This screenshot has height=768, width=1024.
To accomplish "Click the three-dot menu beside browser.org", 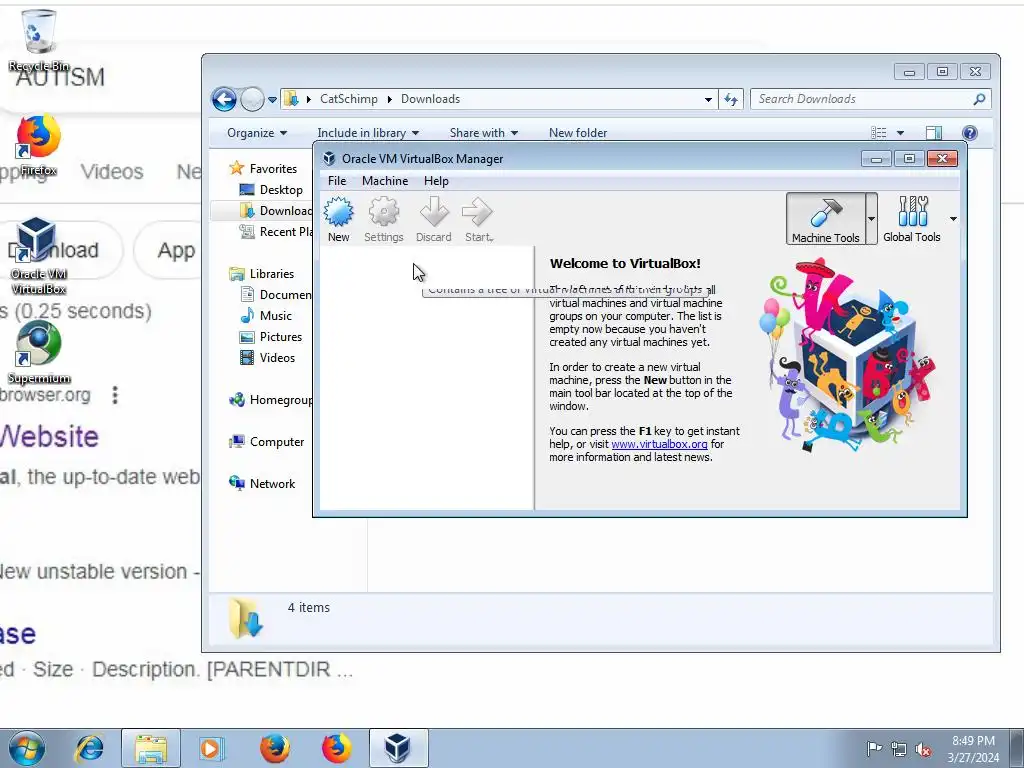I will click(115, 395).
